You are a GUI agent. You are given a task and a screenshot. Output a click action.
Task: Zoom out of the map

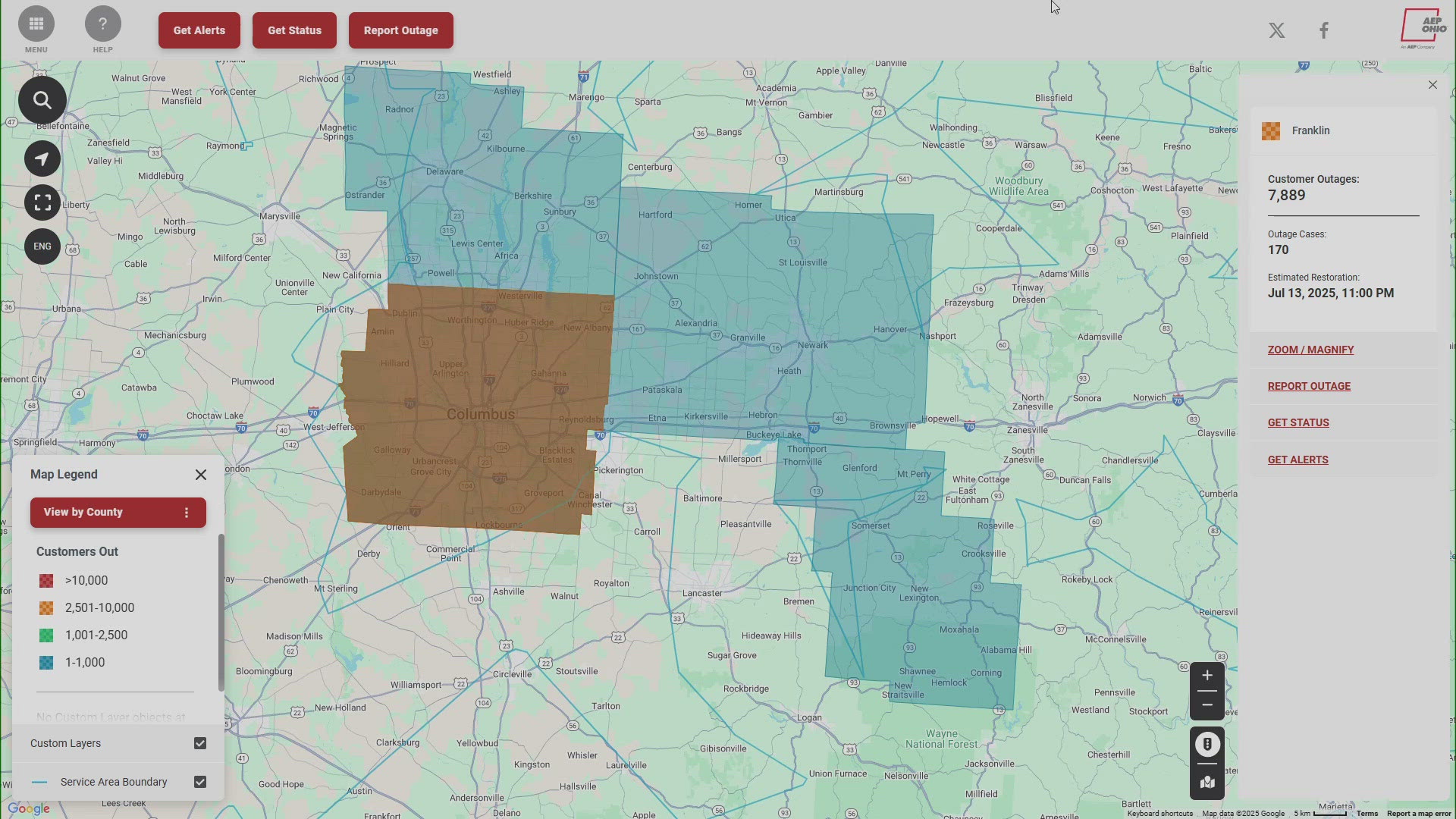tap(1207, 705)
